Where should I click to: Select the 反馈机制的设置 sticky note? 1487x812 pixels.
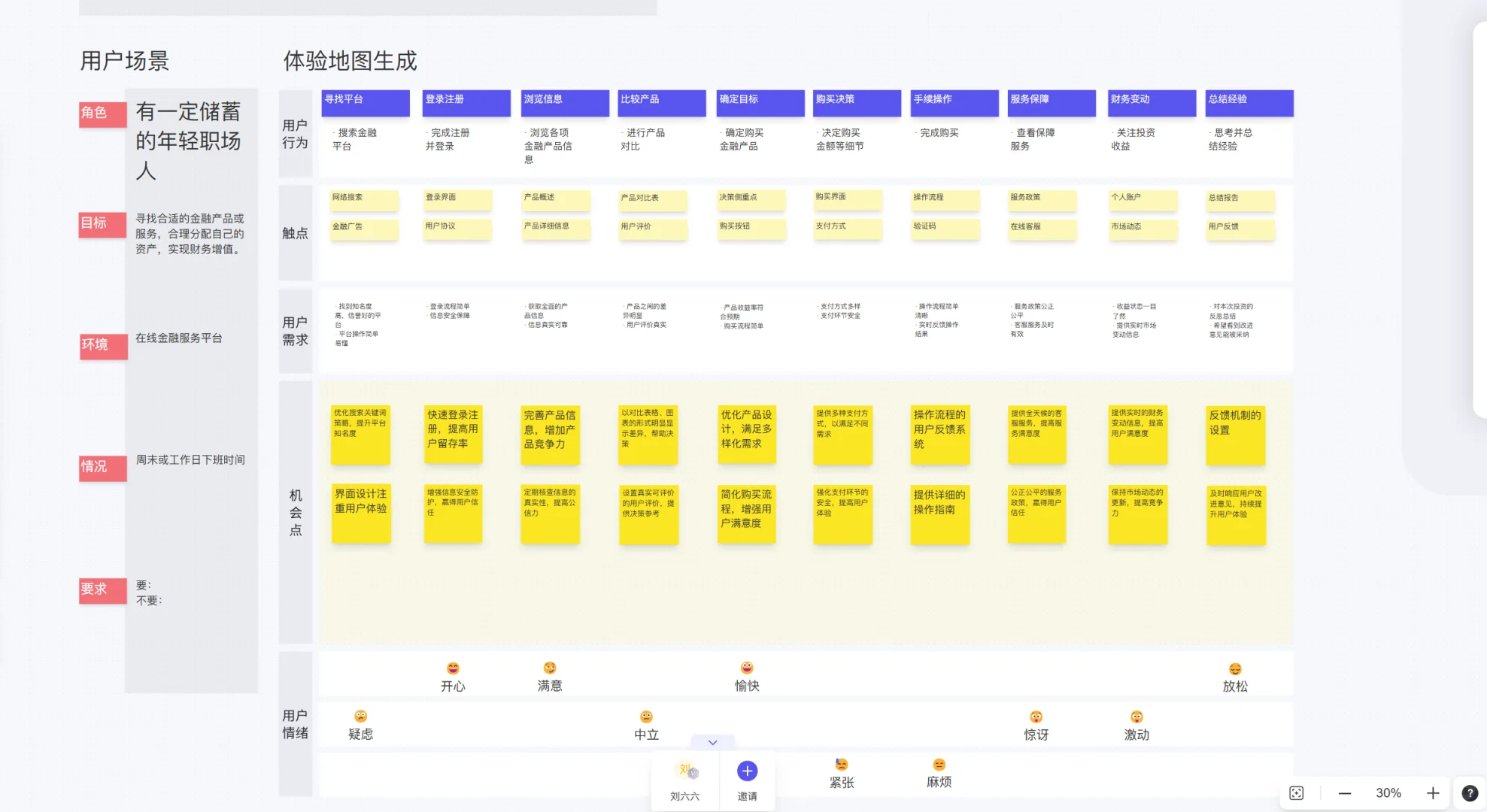(x=1236, y=435)
